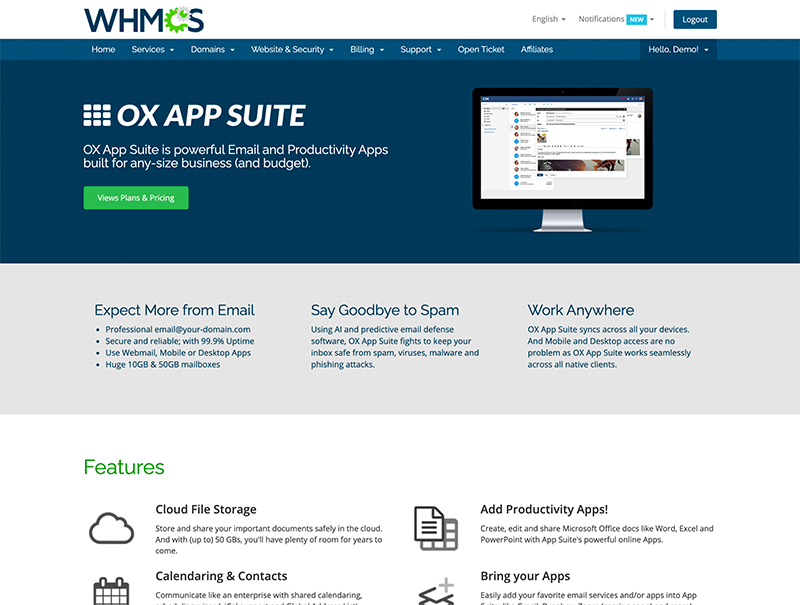Click the Work Anywhere heading
This screenshot has height=605, width=800.
[x=581, y=310]
